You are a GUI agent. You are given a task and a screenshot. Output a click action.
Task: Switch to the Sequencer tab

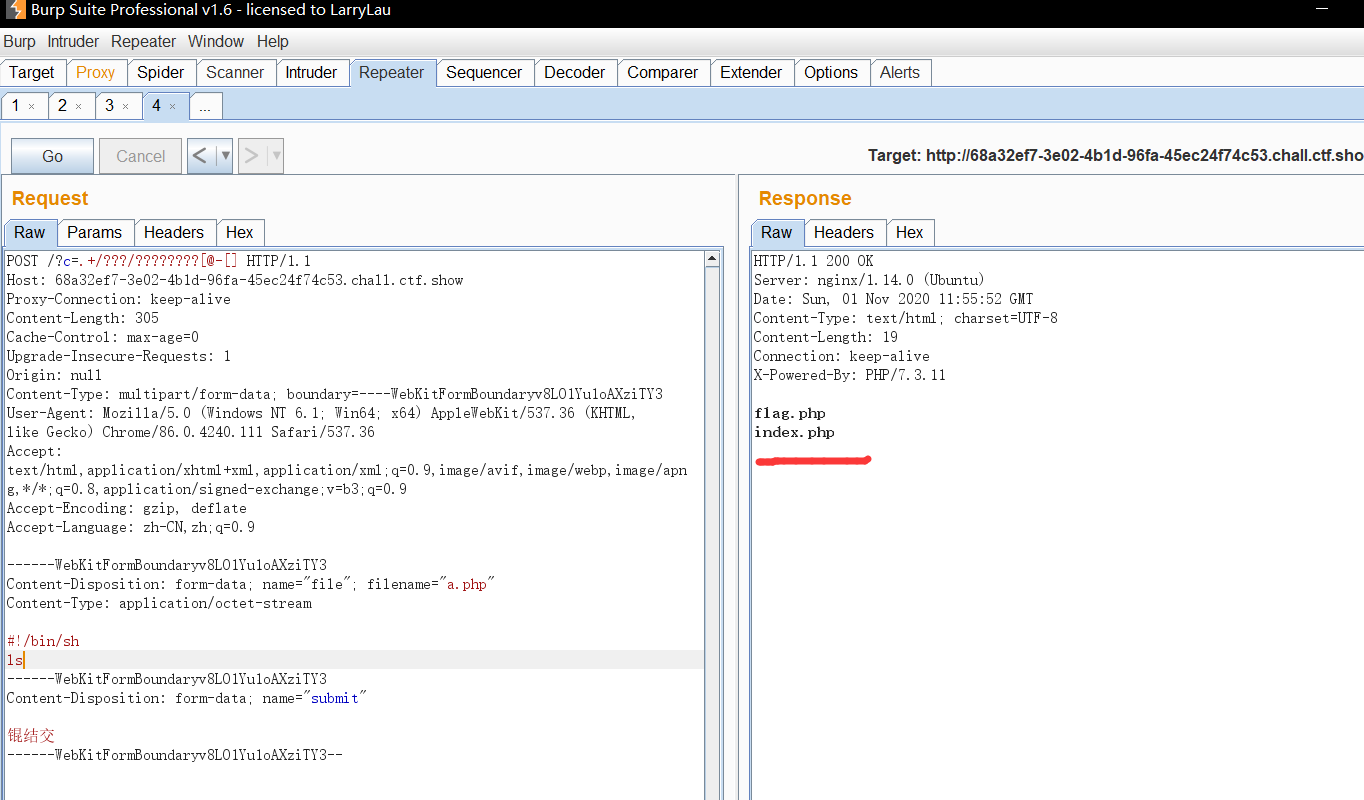[484, 73]
